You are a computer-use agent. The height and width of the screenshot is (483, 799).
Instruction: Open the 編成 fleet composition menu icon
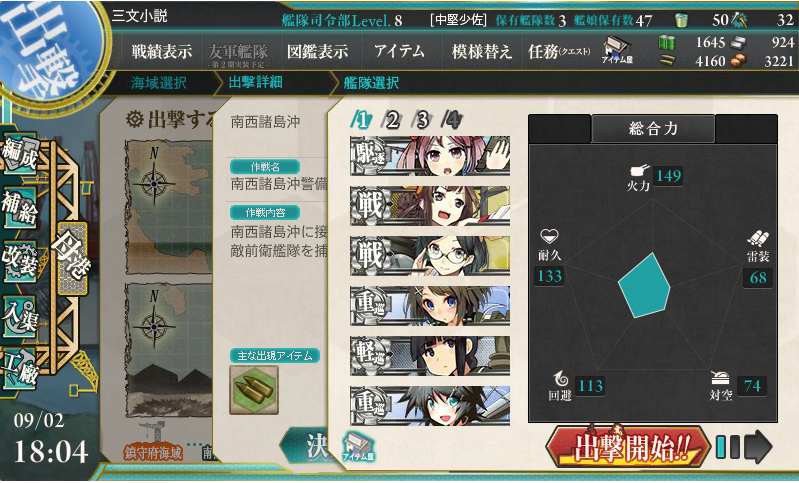[20, 153]
